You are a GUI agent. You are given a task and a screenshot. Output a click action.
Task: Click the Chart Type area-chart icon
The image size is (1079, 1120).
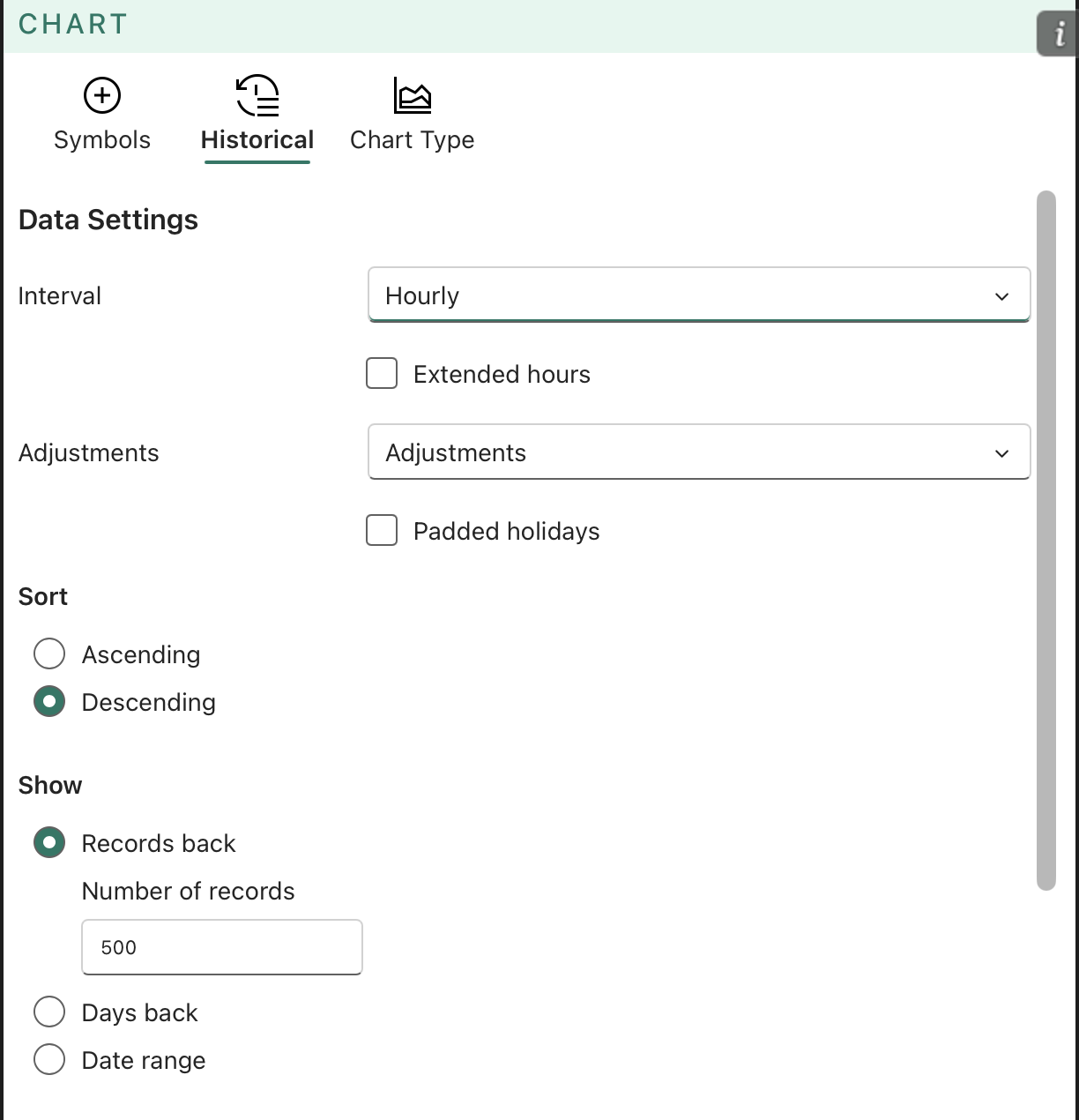[x=413, y=95]
